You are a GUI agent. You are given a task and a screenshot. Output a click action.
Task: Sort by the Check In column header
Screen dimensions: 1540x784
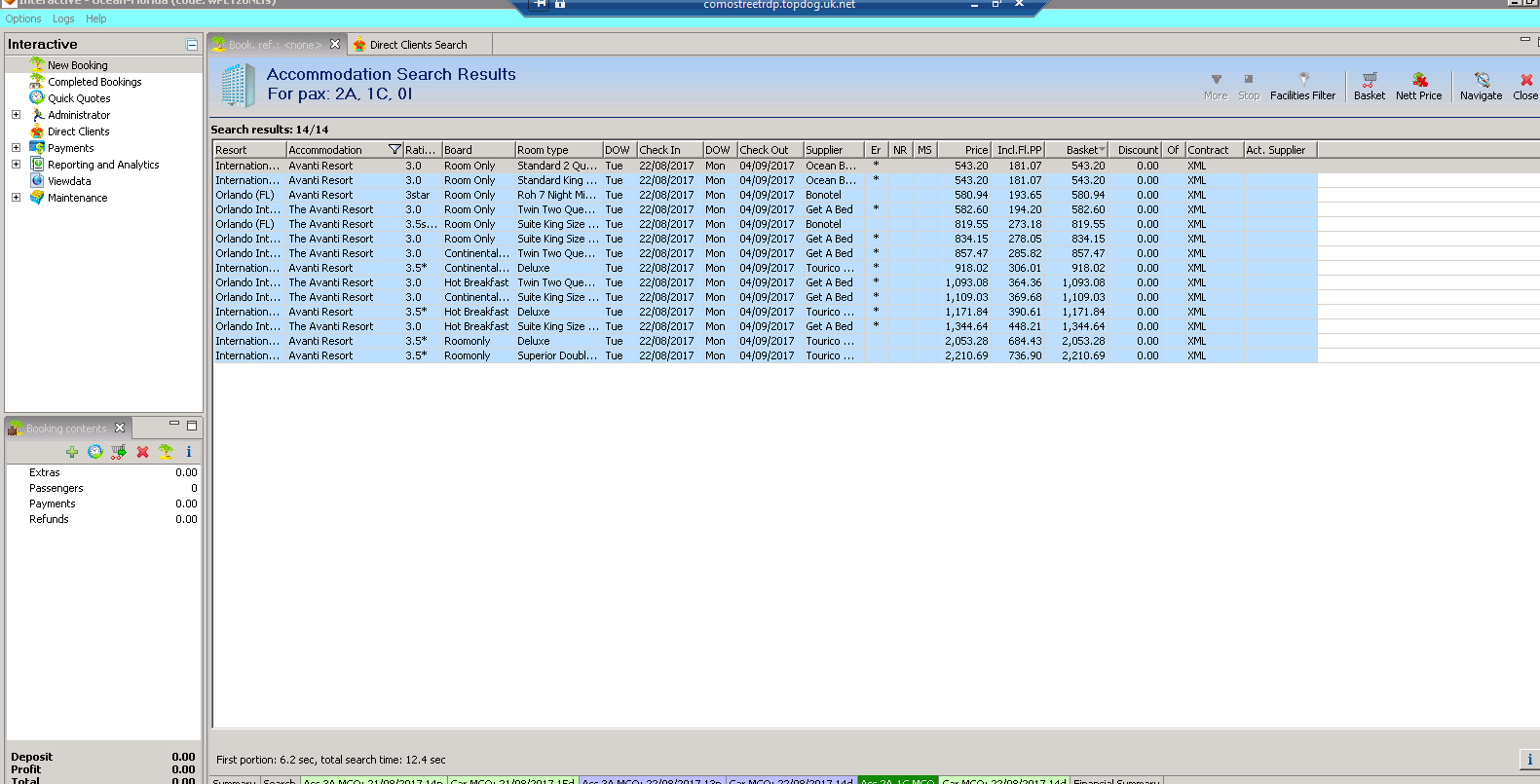[670, 150]
